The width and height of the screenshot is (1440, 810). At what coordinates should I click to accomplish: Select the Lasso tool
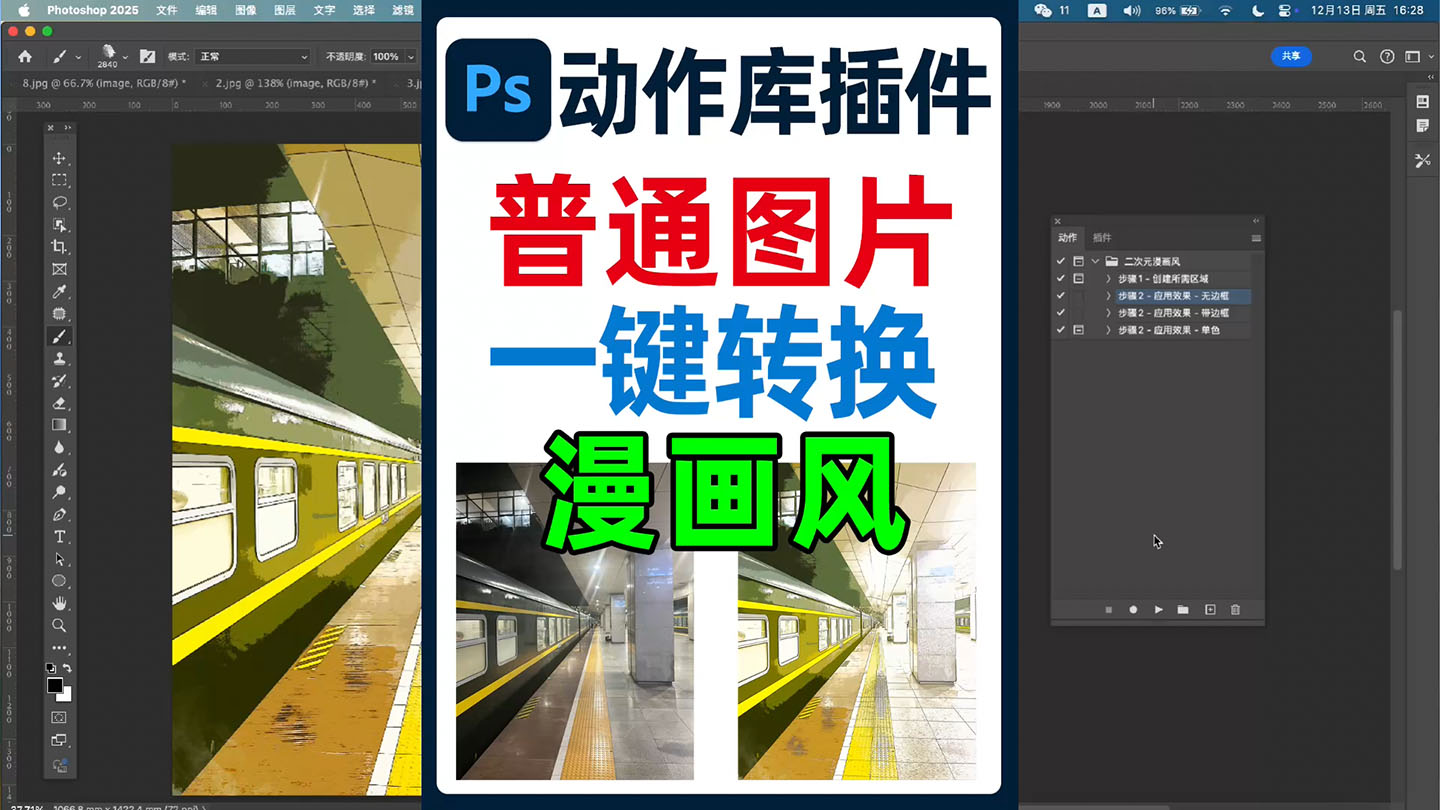tap(59, 202)
